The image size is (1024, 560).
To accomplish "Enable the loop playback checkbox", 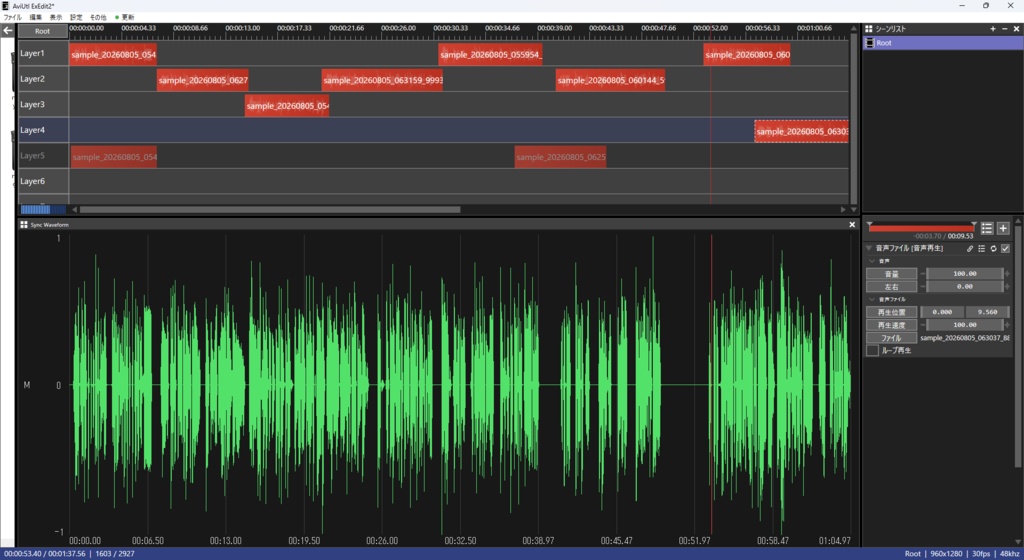I will pyautogui.click(x=872, y=350).
